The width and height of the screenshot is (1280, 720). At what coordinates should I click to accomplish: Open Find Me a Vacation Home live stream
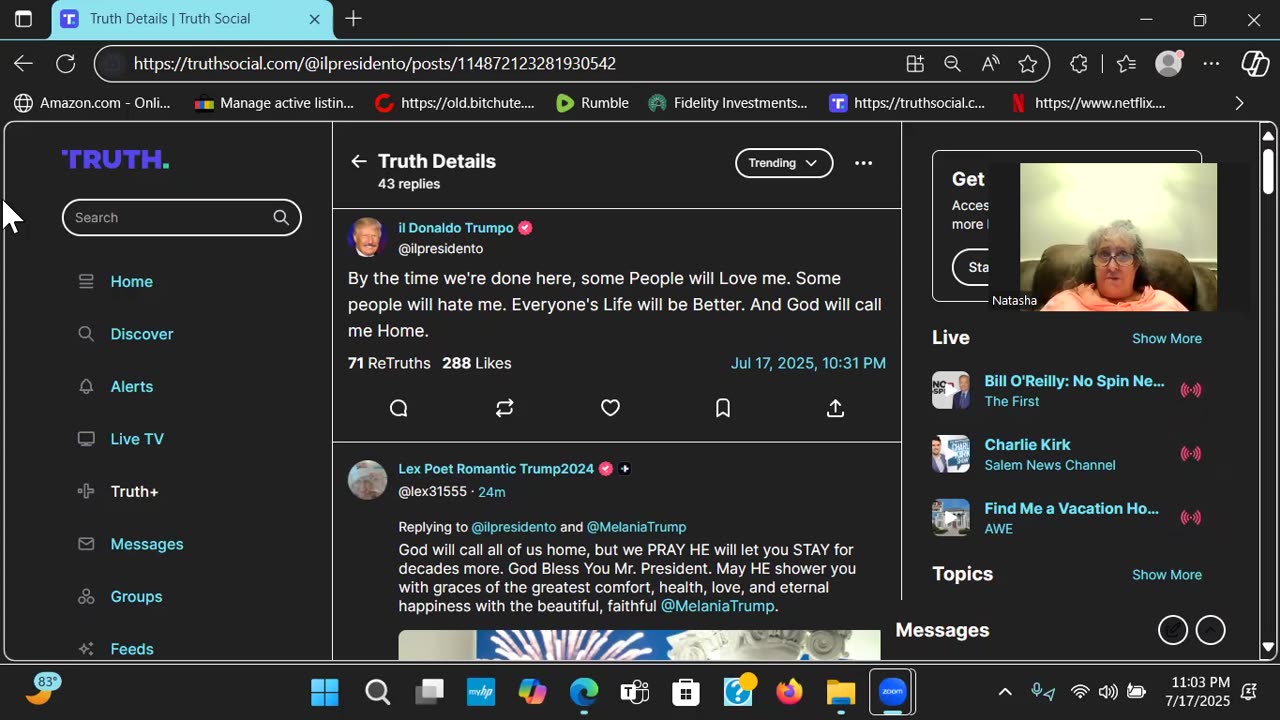pos(1071,509)
